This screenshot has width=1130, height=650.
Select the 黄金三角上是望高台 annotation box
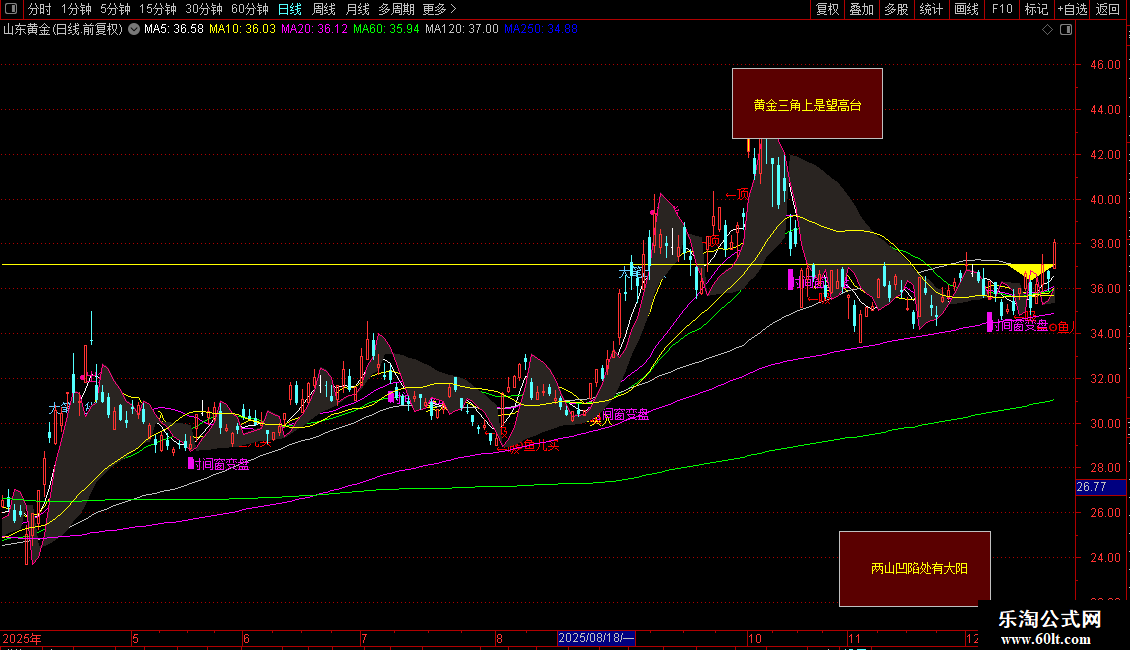tap(807, 104)
